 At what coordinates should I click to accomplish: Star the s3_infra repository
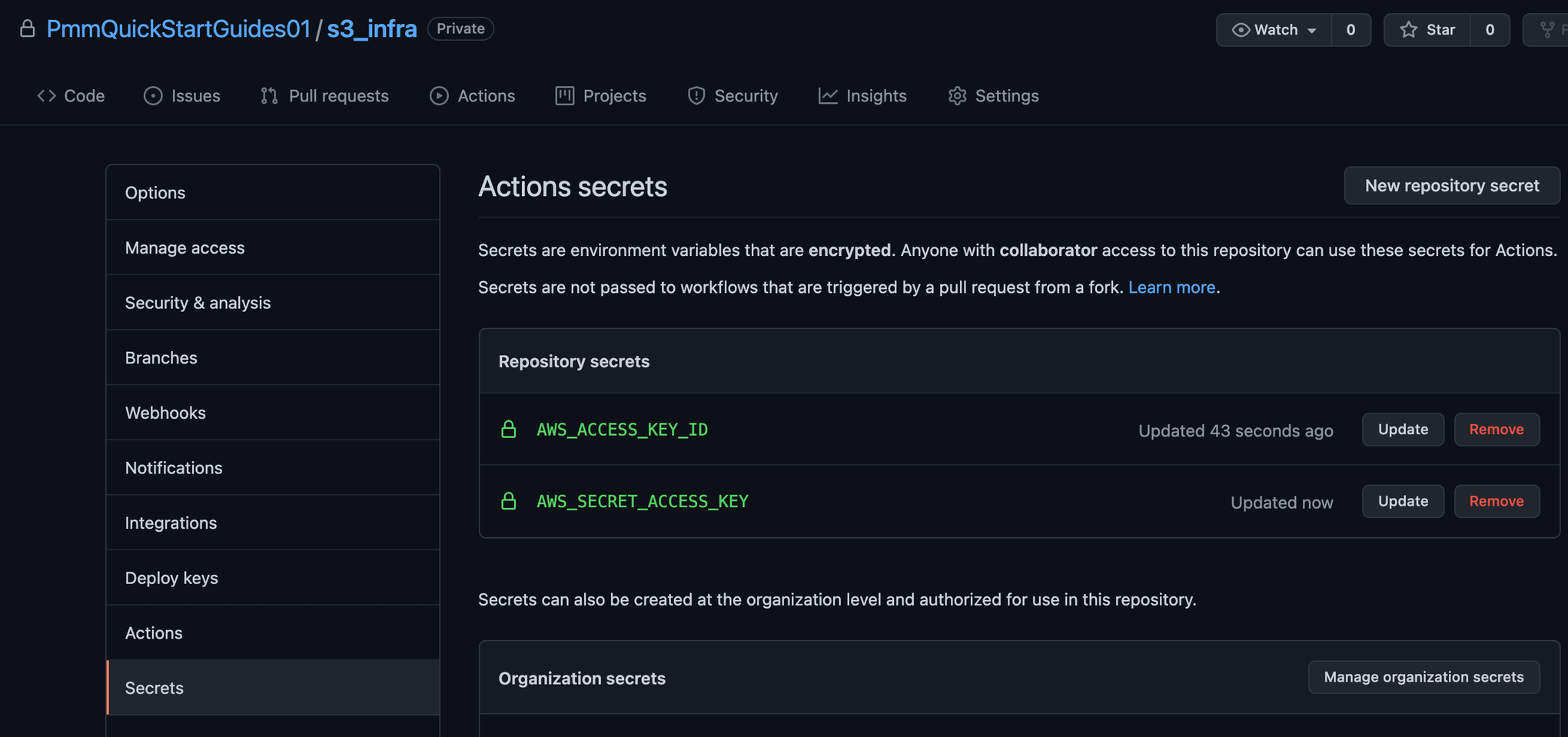tap(1427, 30)
